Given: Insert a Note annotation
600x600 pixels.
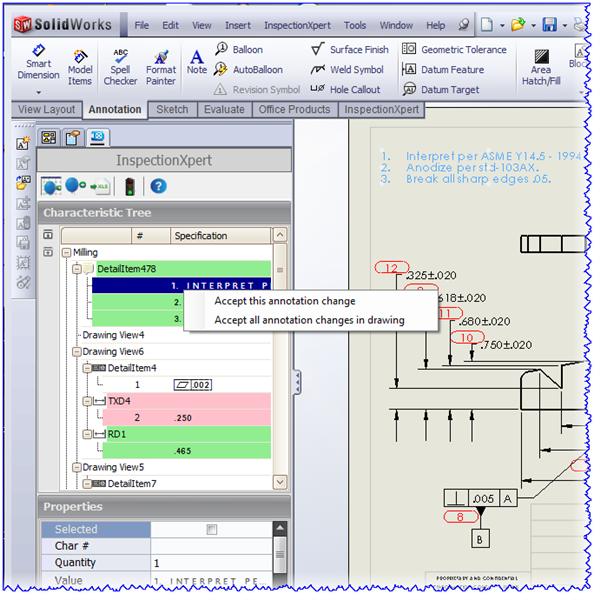Looking at the screenshot, I should 197,62.
